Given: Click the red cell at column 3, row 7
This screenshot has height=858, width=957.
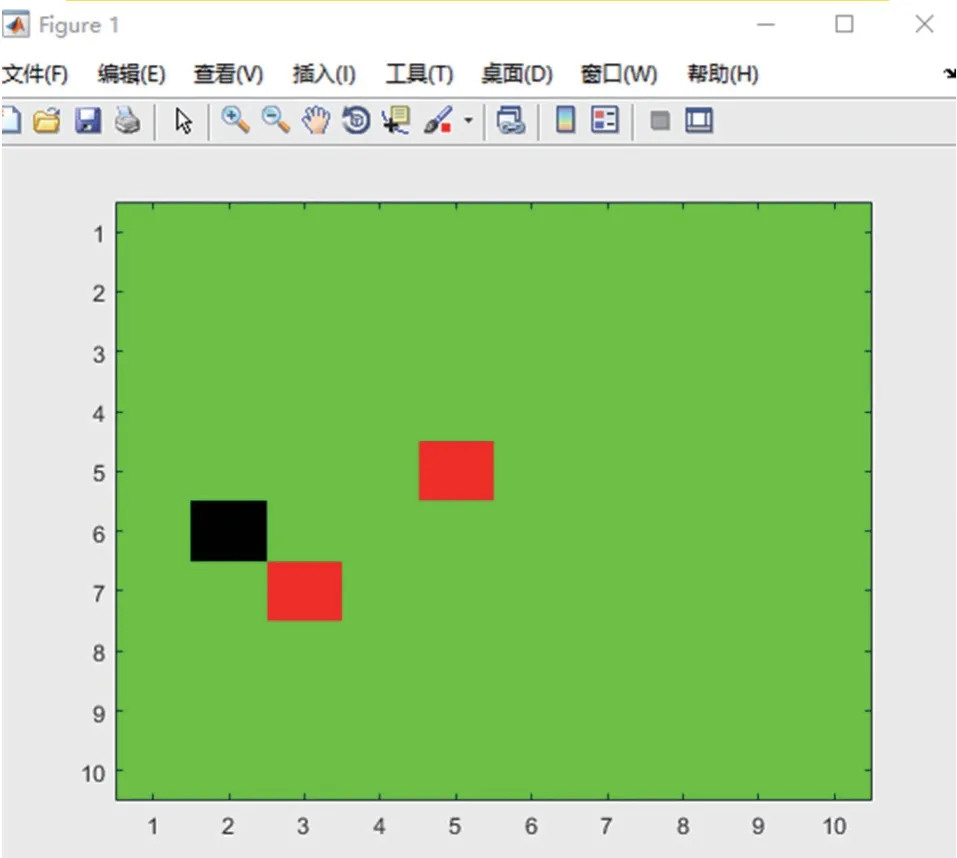Looking at the screenshot, I should click(x=305, y=591).
